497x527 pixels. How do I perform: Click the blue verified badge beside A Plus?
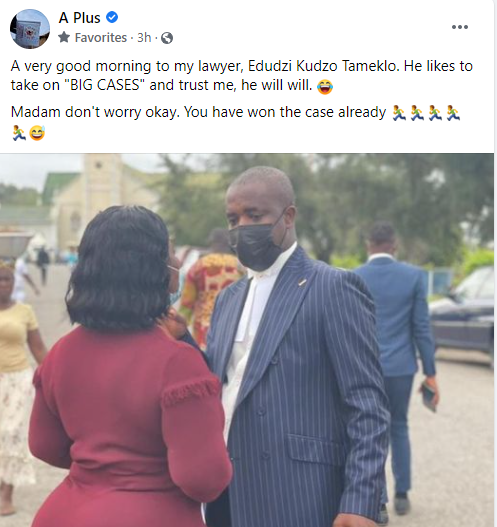(x=112, y=17)
